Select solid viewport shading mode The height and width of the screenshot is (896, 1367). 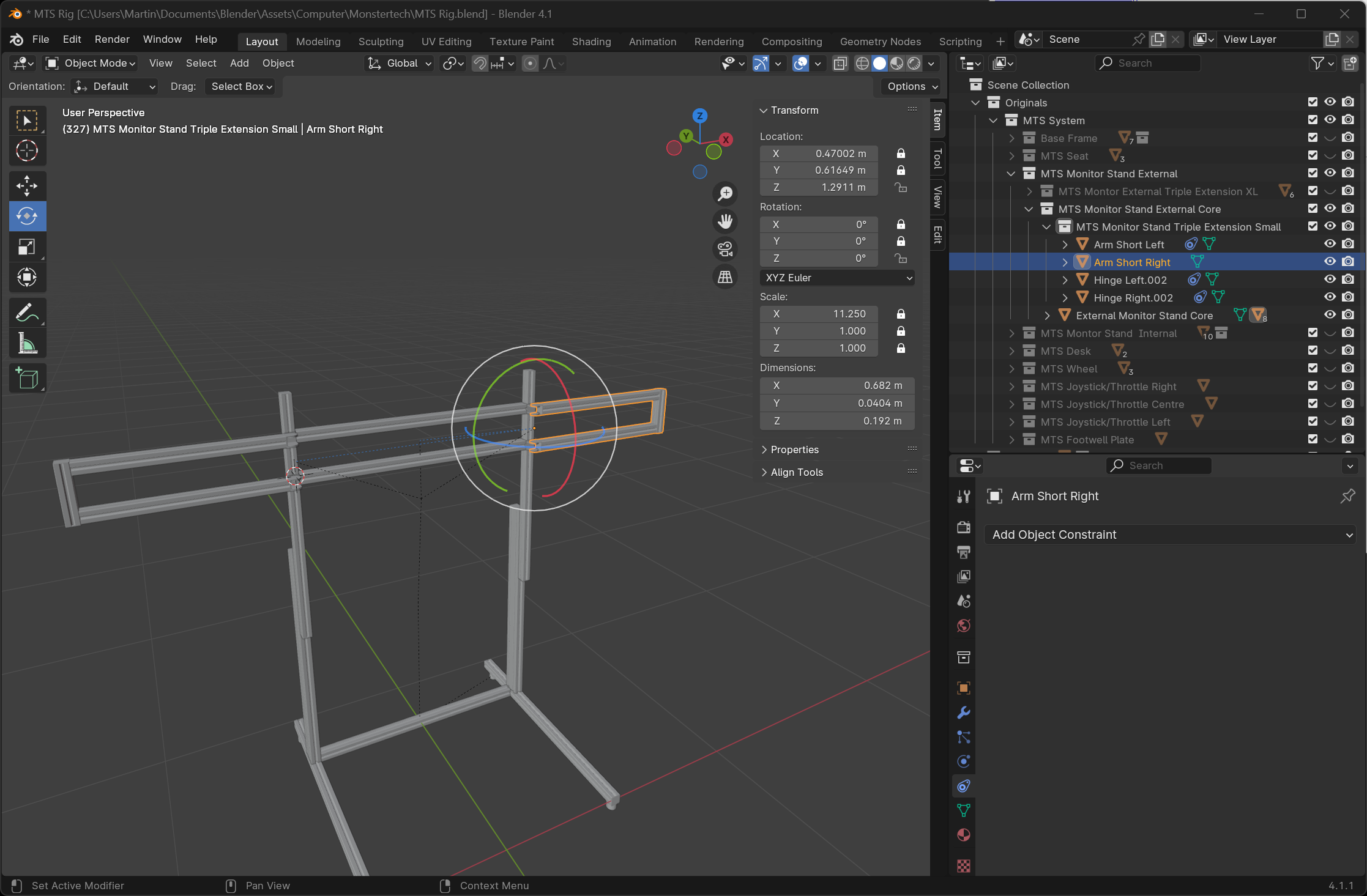[879, 63]
